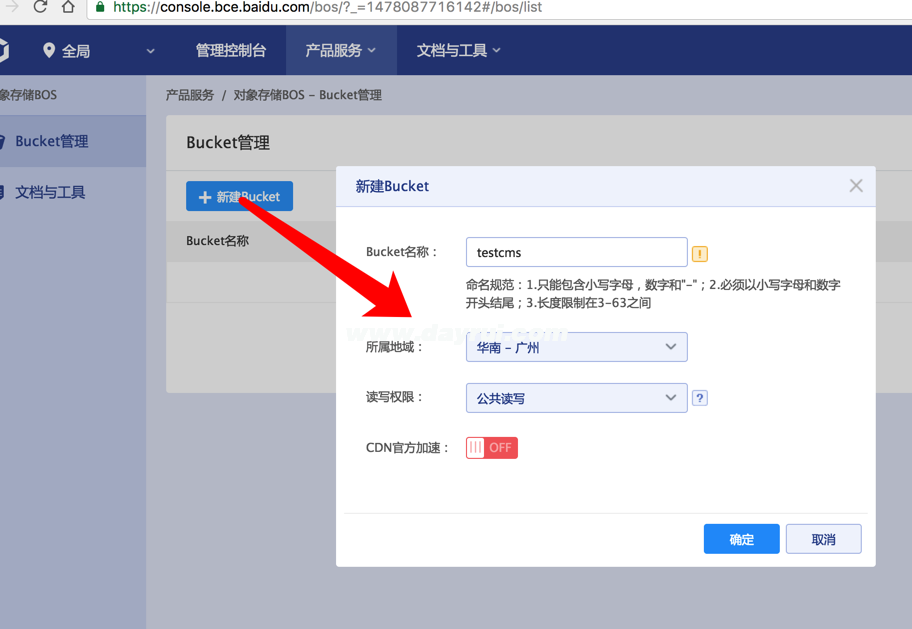Click the Bucket名称 input field with testcms
The height and width of the screenshot is (629, 912).
pyautogui.click(x=576, y=252)
